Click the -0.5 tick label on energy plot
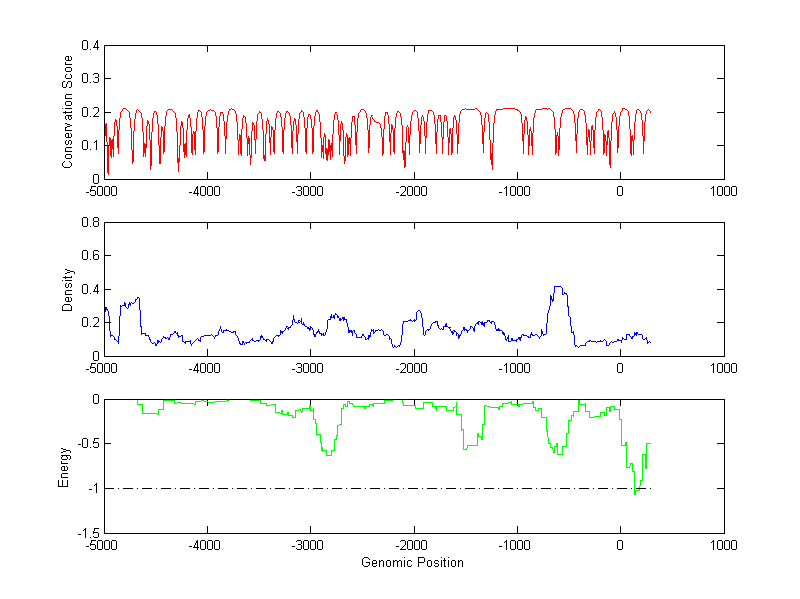Viewport: 800px width, 599px height. pos(87,444)
